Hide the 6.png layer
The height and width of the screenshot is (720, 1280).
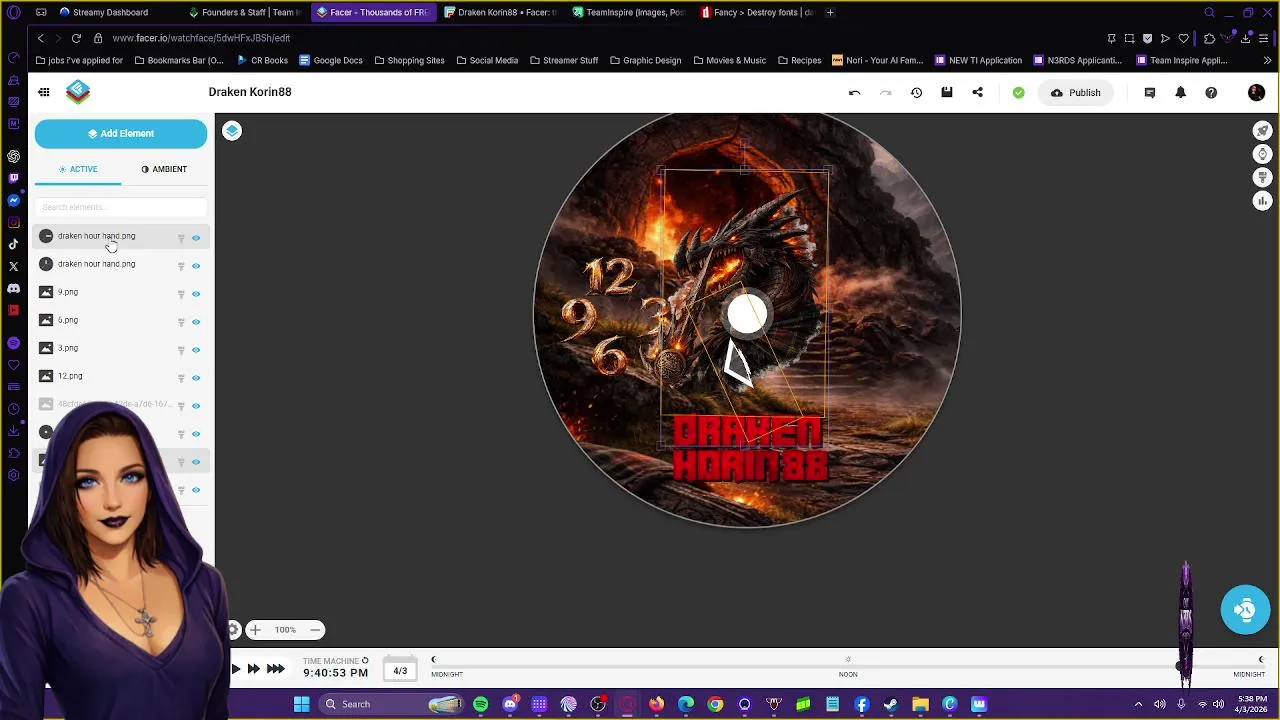click(x=196, y=322)
